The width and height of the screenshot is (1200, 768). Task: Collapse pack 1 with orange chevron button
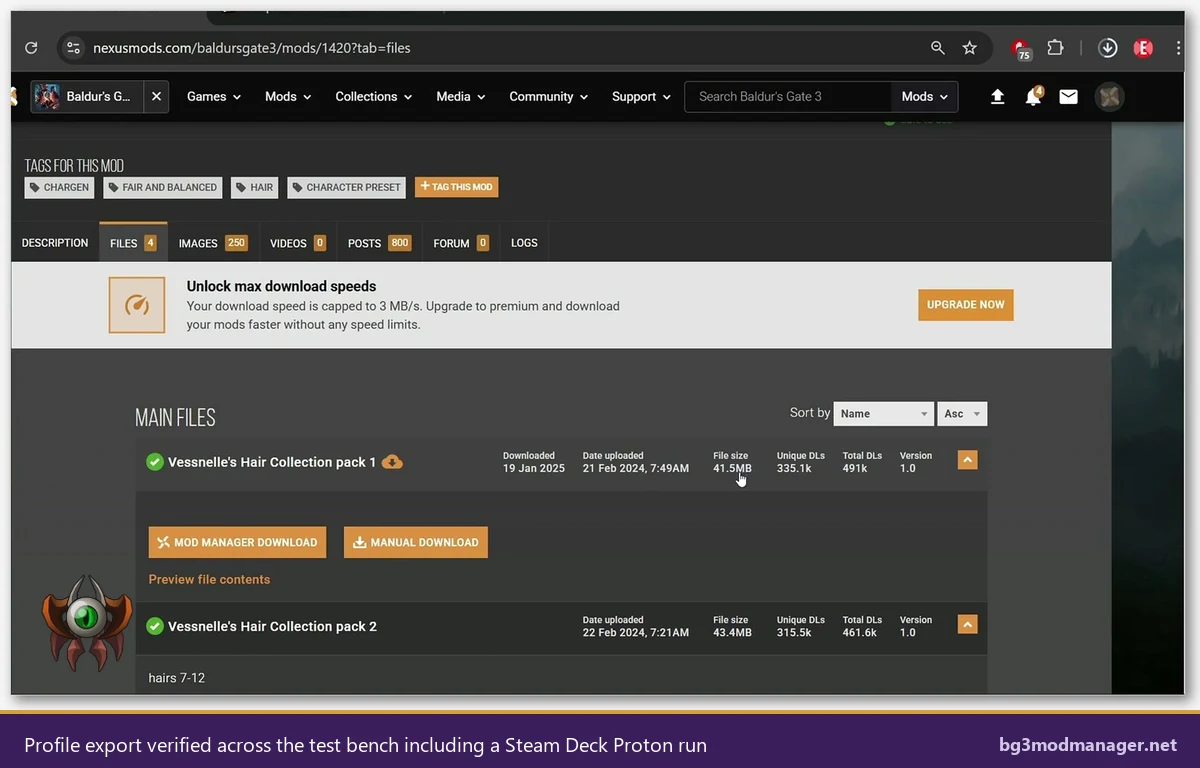click(967, 460)
